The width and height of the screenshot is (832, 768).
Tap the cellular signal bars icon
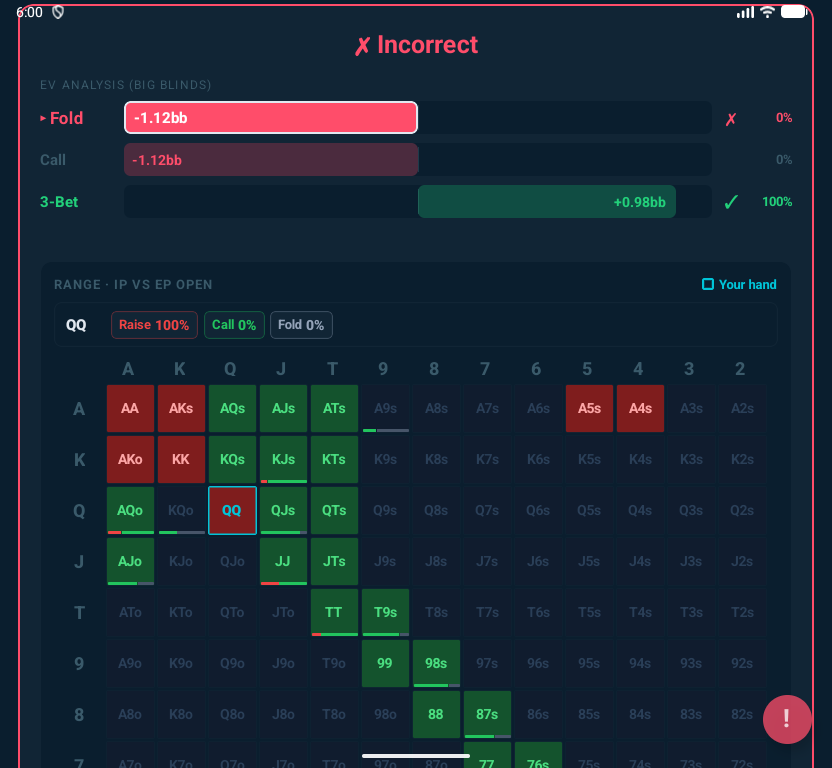[745, 12]
